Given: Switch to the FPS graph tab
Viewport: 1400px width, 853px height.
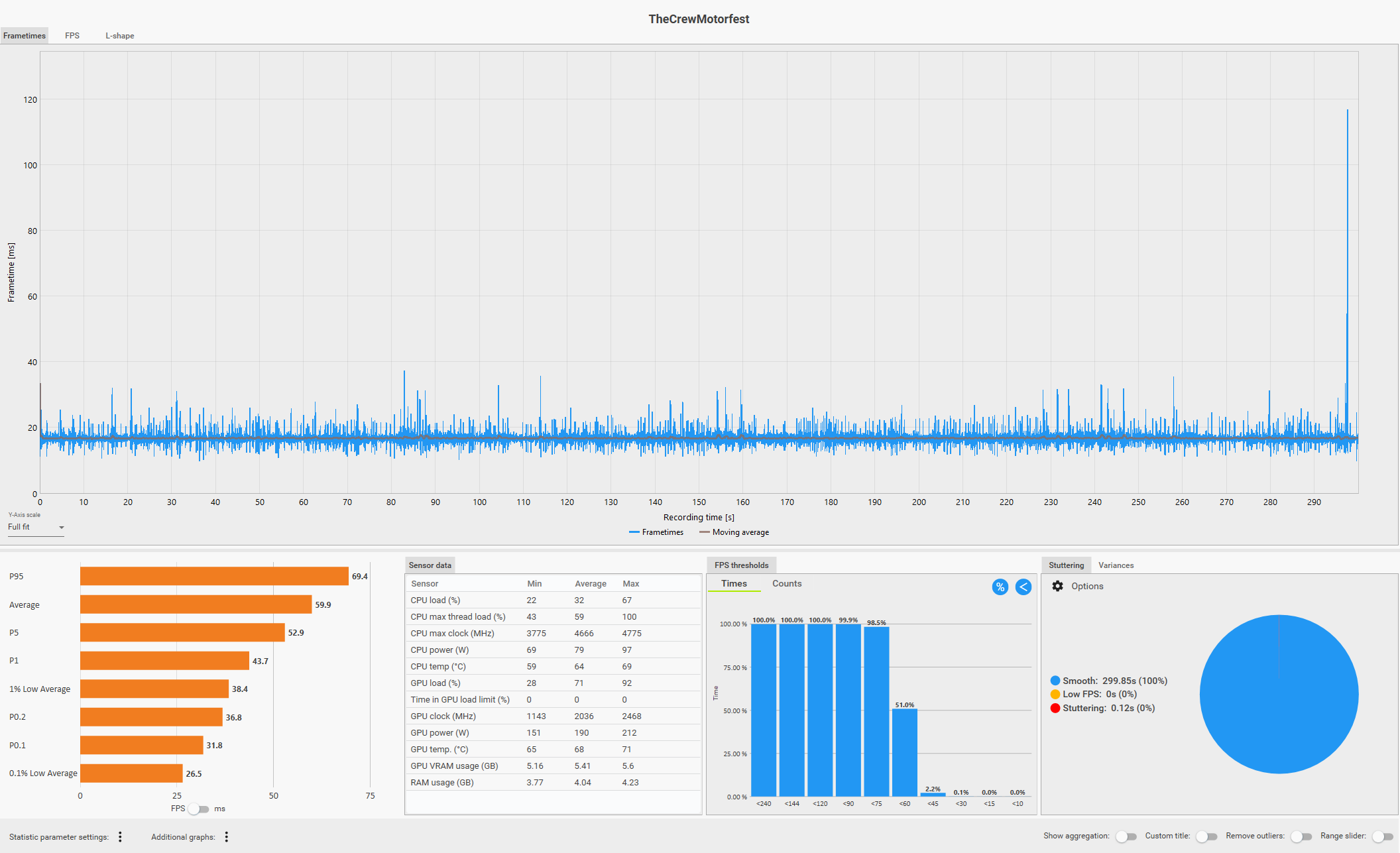Looking at the screenshot, I should pyautogui.click(x=72, y=36).
